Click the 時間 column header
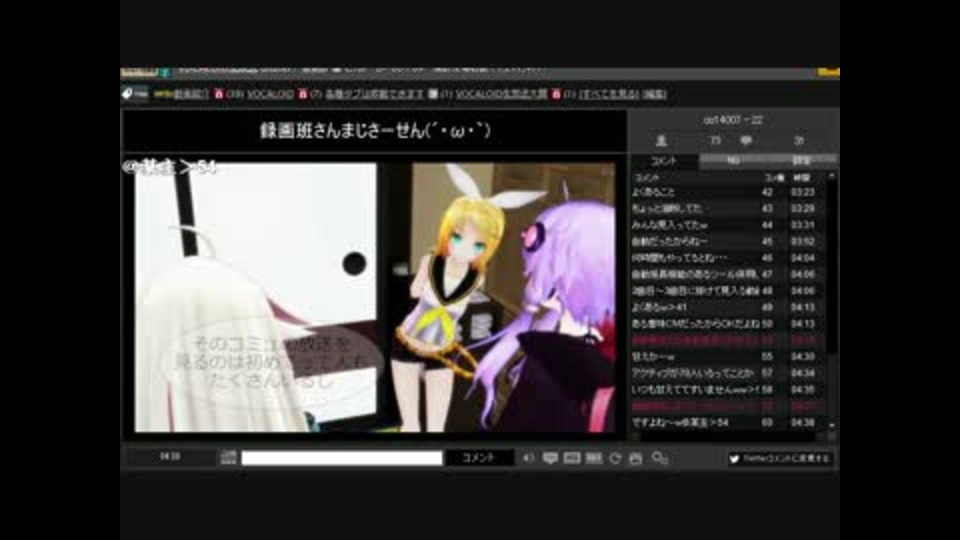The image size is (960, 540). pyautogui.click(x=801, y=178)
